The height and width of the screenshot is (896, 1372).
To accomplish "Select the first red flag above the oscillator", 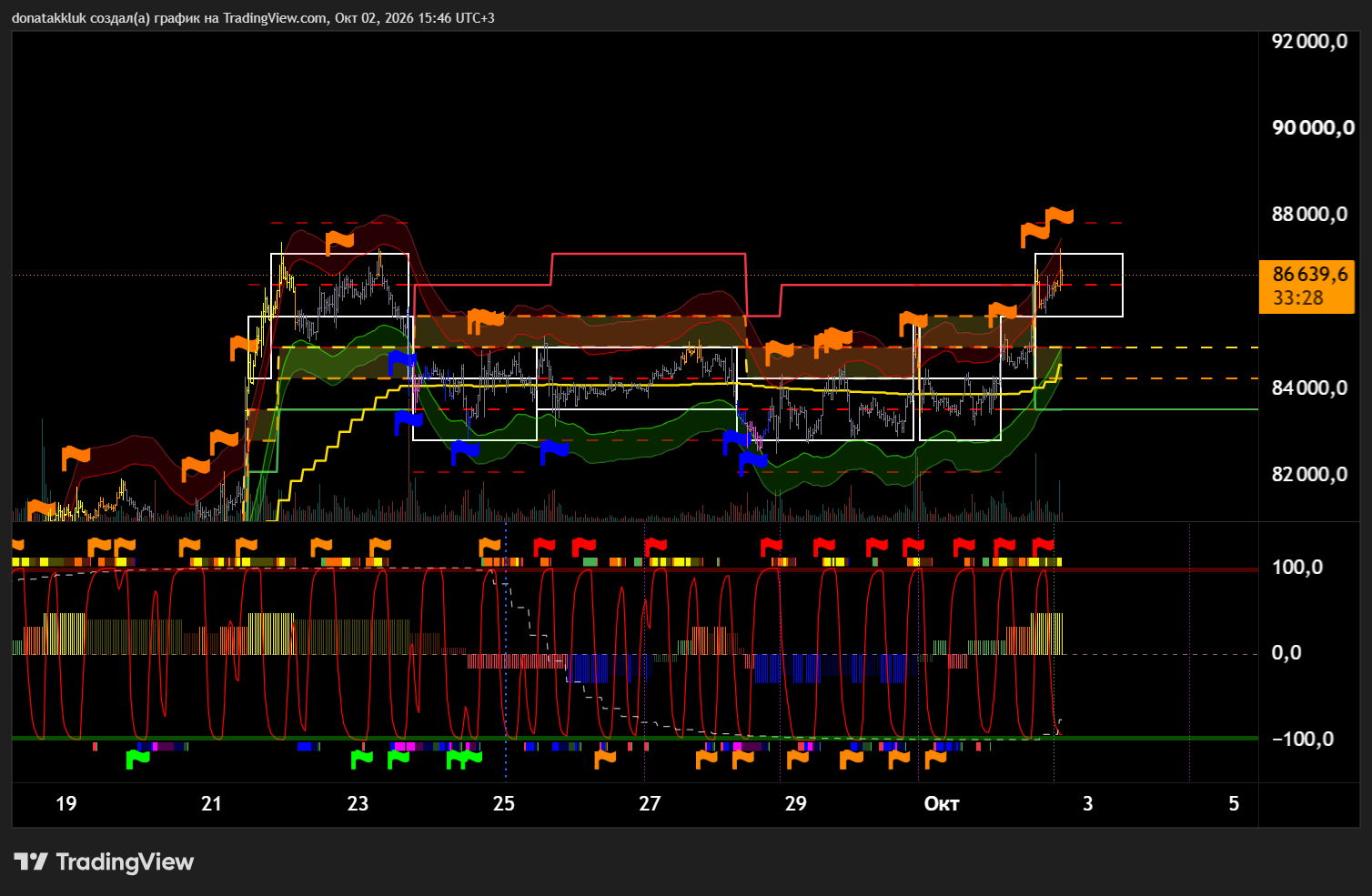I will (544, 547).
